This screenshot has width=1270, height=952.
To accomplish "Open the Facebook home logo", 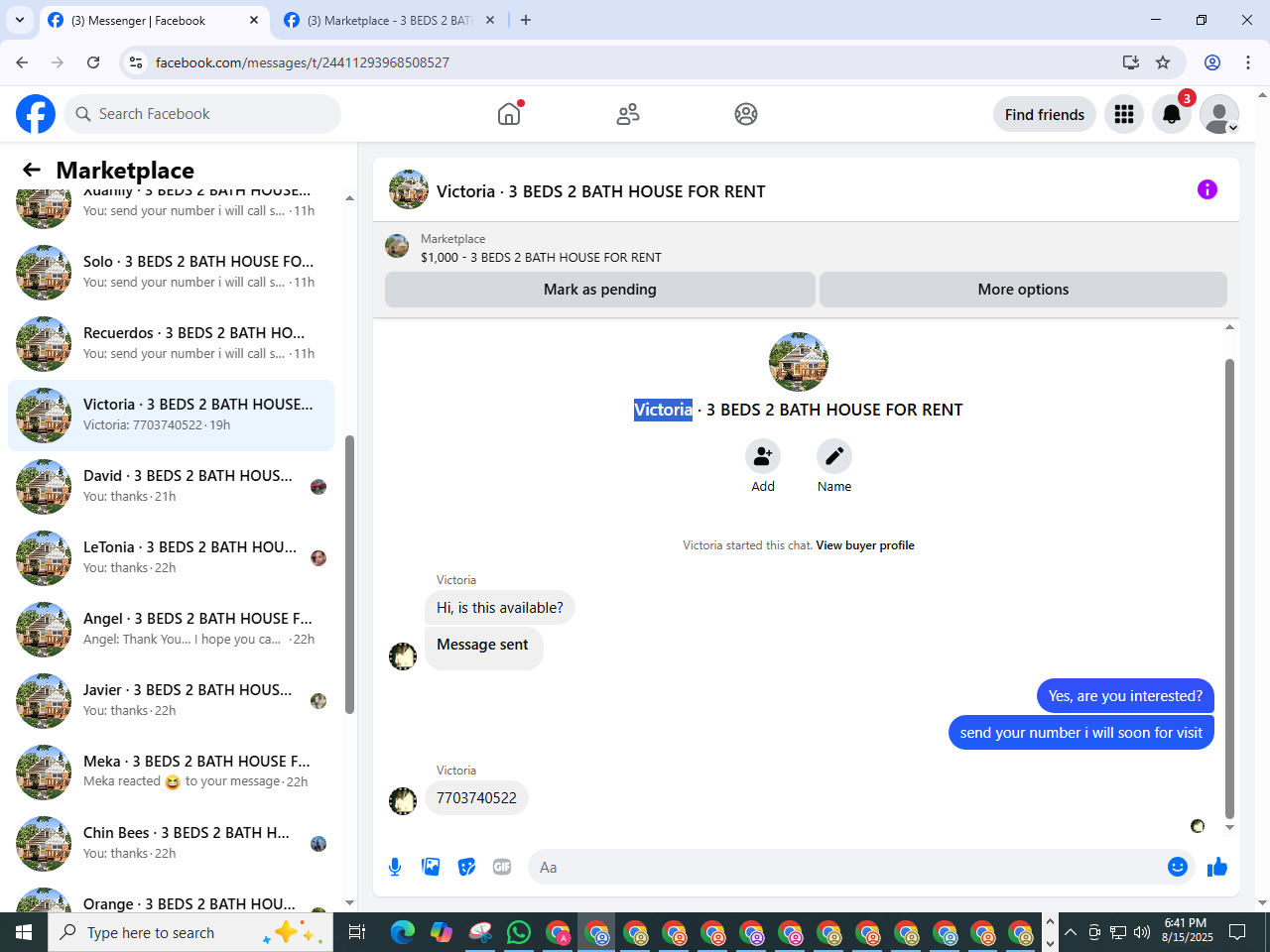I will point(36,114).
